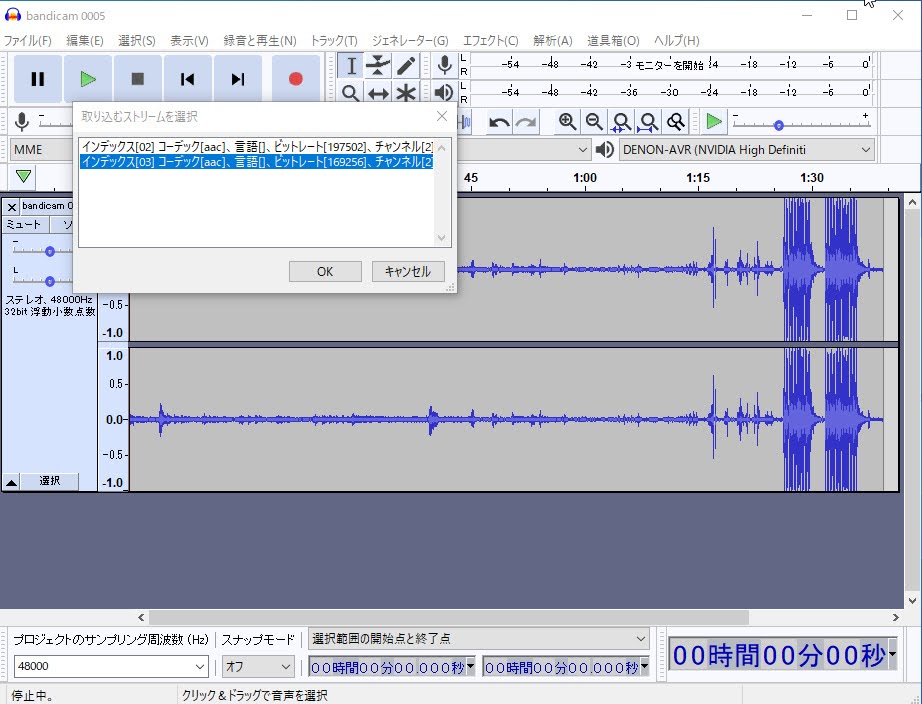Open the エフェクト(C) menu

[490, 41]
